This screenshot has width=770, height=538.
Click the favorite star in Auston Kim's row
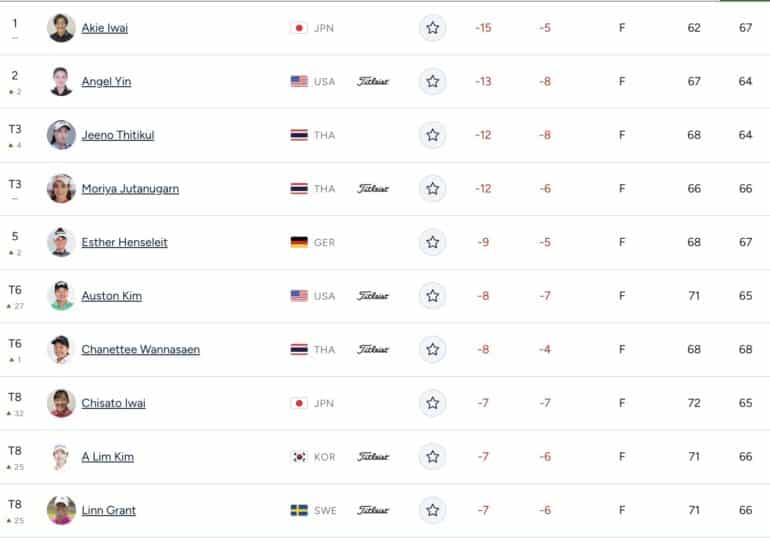433,296
